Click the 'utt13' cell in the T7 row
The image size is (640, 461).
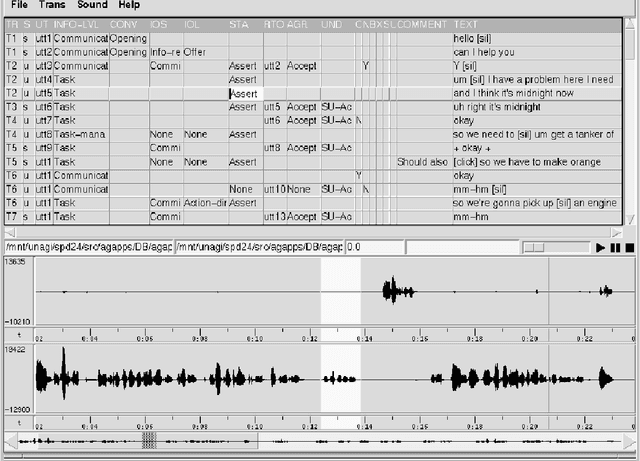pyautogui.click(x=275, y=217)
